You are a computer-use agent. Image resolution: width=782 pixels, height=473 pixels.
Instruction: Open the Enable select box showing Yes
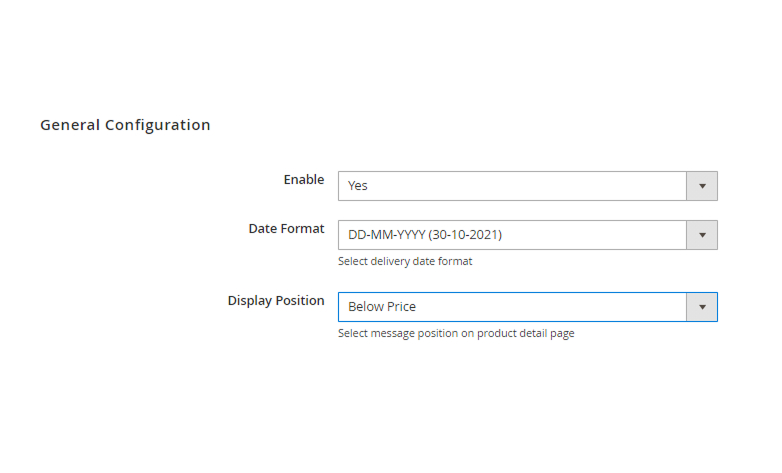coord(512,186)
